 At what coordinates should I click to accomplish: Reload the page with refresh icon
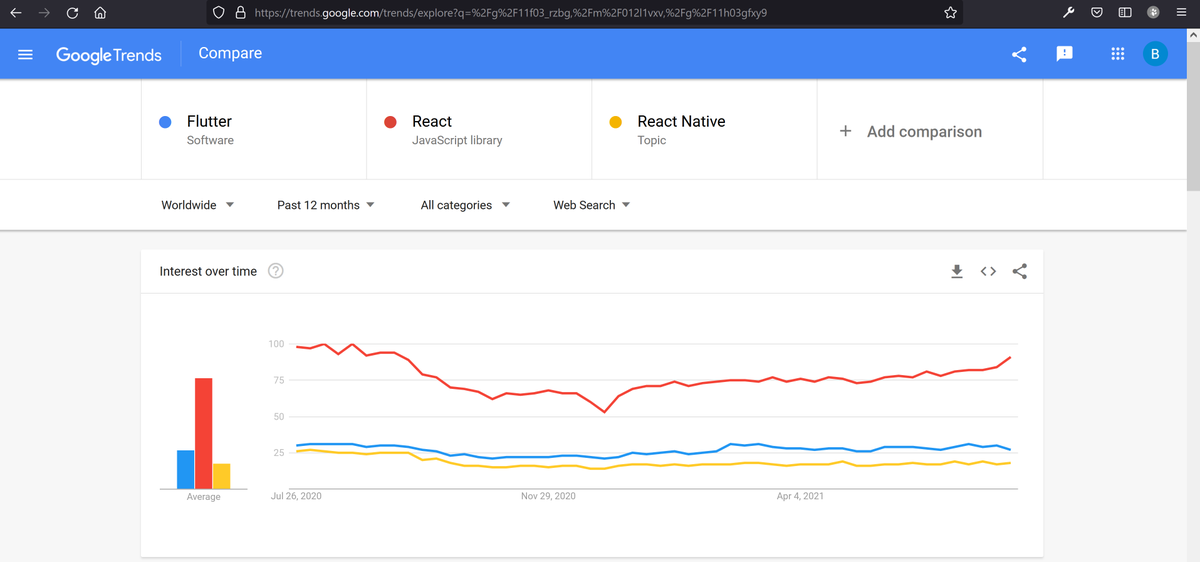pyautogui.click(x=72, y=13)
